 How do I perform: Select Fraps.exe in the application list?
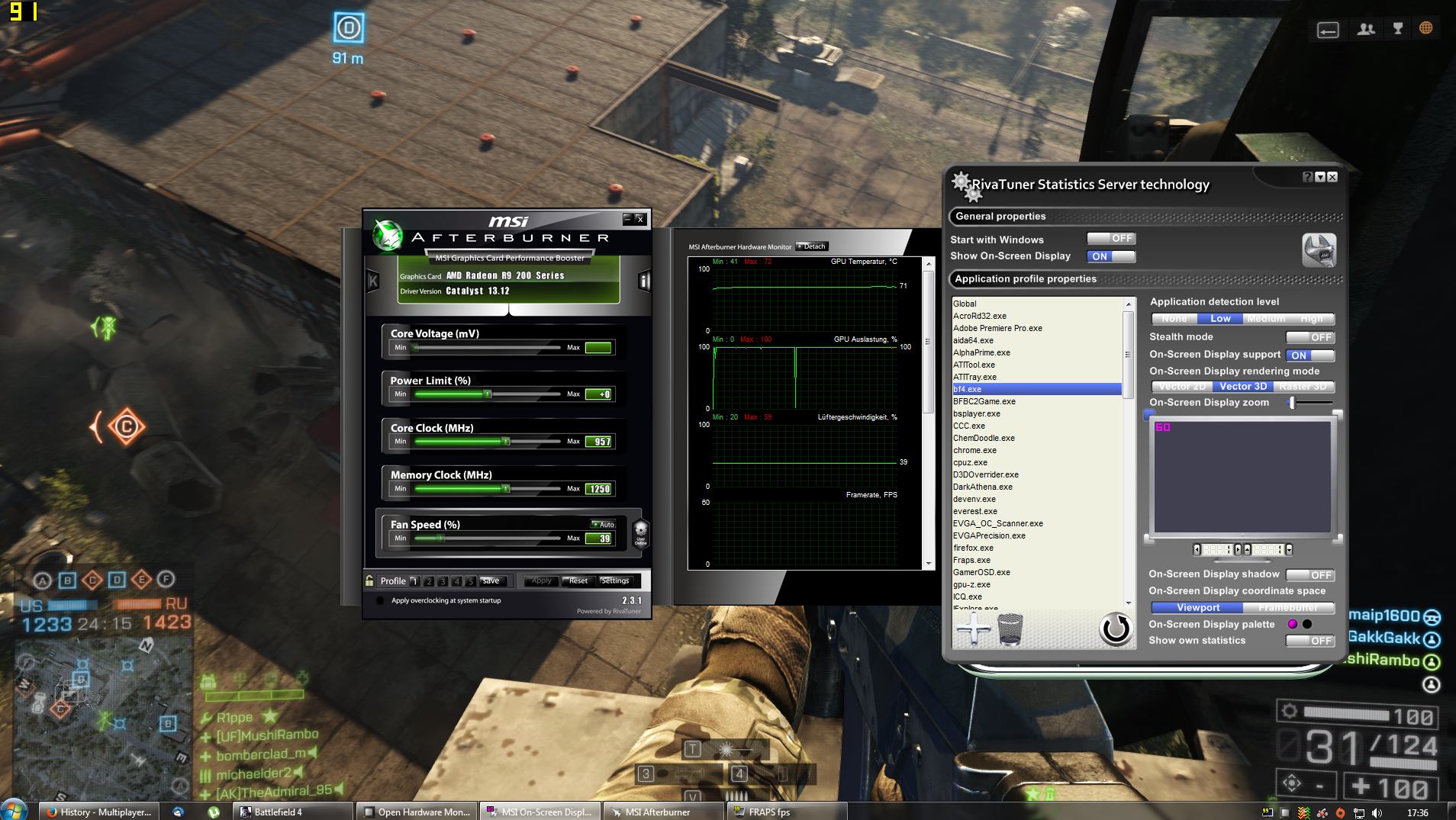click(x=971, y=560)
